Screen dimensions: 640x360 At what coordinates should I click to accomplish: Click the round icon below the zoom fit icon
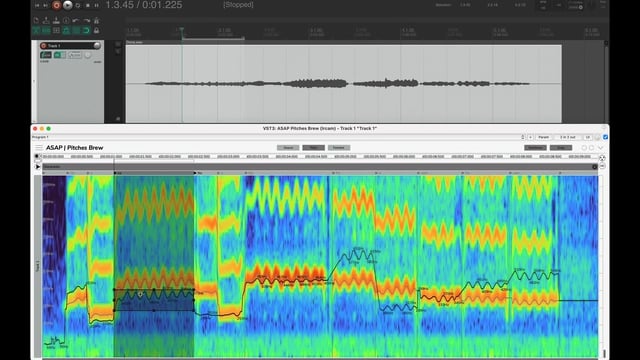pyautogui.click(x=602, y=167)
